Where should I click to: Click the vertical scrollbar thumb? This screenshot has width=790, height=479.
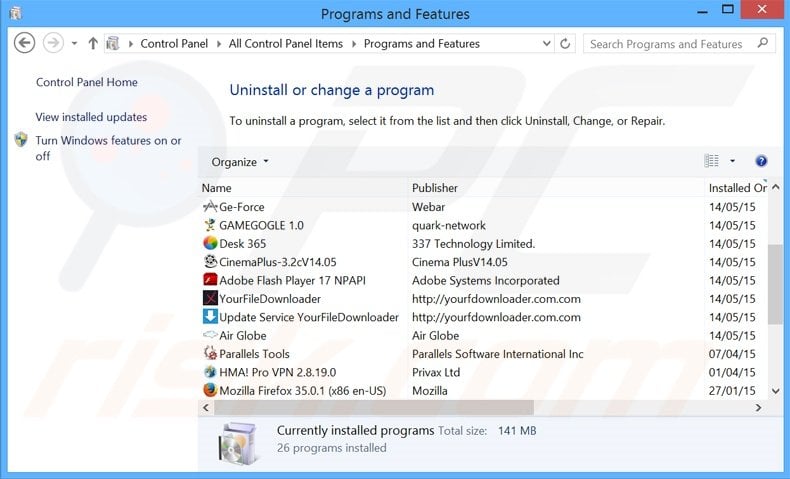click(x=775, y=285)
